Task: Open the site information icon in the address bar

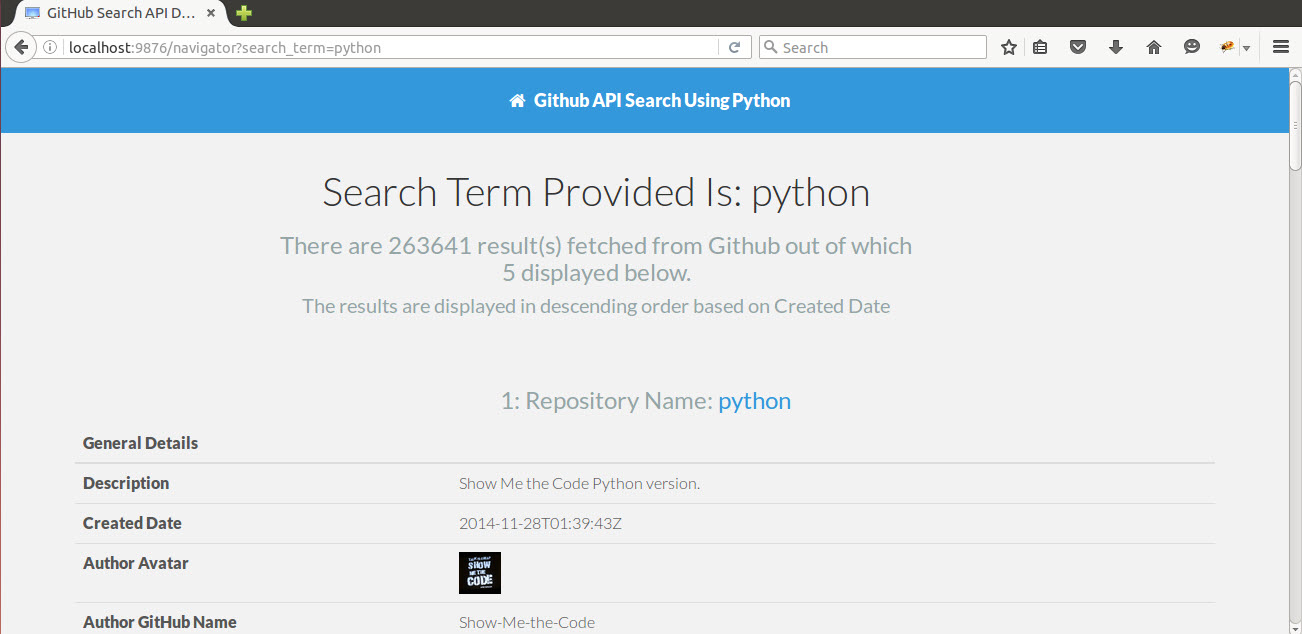Action: pos(50,47)
